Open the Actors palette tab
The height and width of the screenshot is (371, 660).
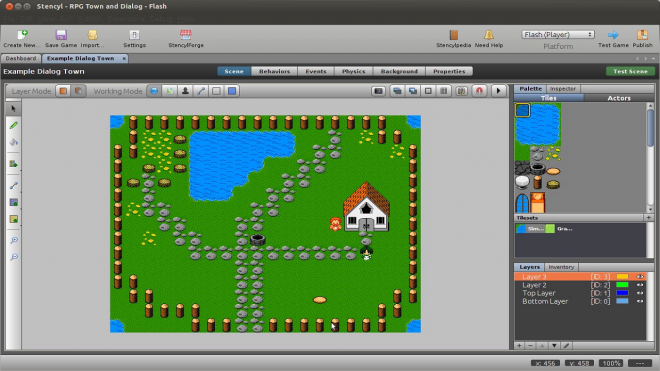click(x=619, y=98)
